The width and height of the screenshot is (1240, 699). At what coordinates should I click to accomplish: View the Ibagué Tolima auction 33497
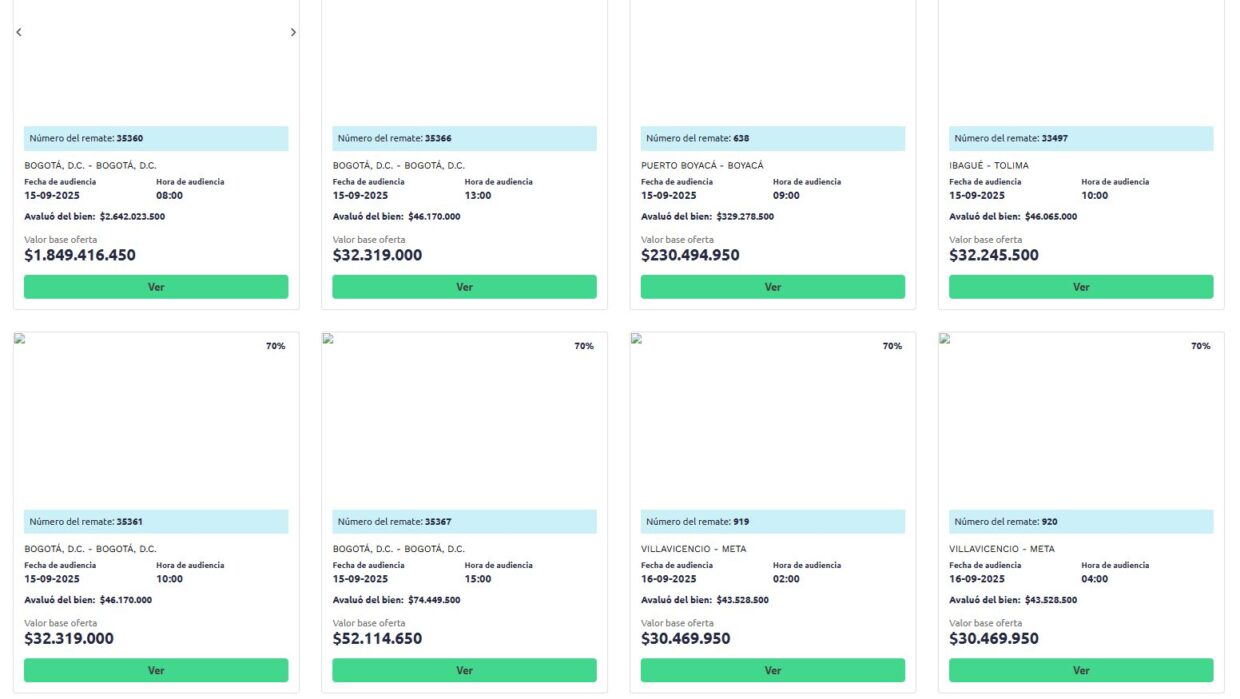coord(1081,287)
